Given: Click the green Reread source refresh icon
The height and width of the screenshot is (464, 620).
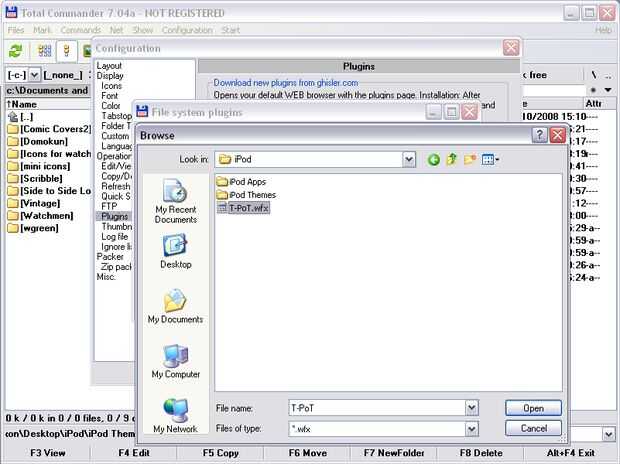Looking at the screenshot, I should [16, 51].
